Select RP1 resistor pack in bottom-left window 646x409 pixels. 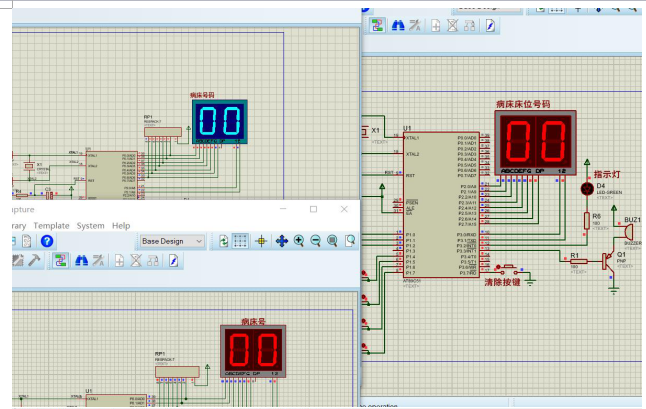pyautogui.click(x=177, y=372)
